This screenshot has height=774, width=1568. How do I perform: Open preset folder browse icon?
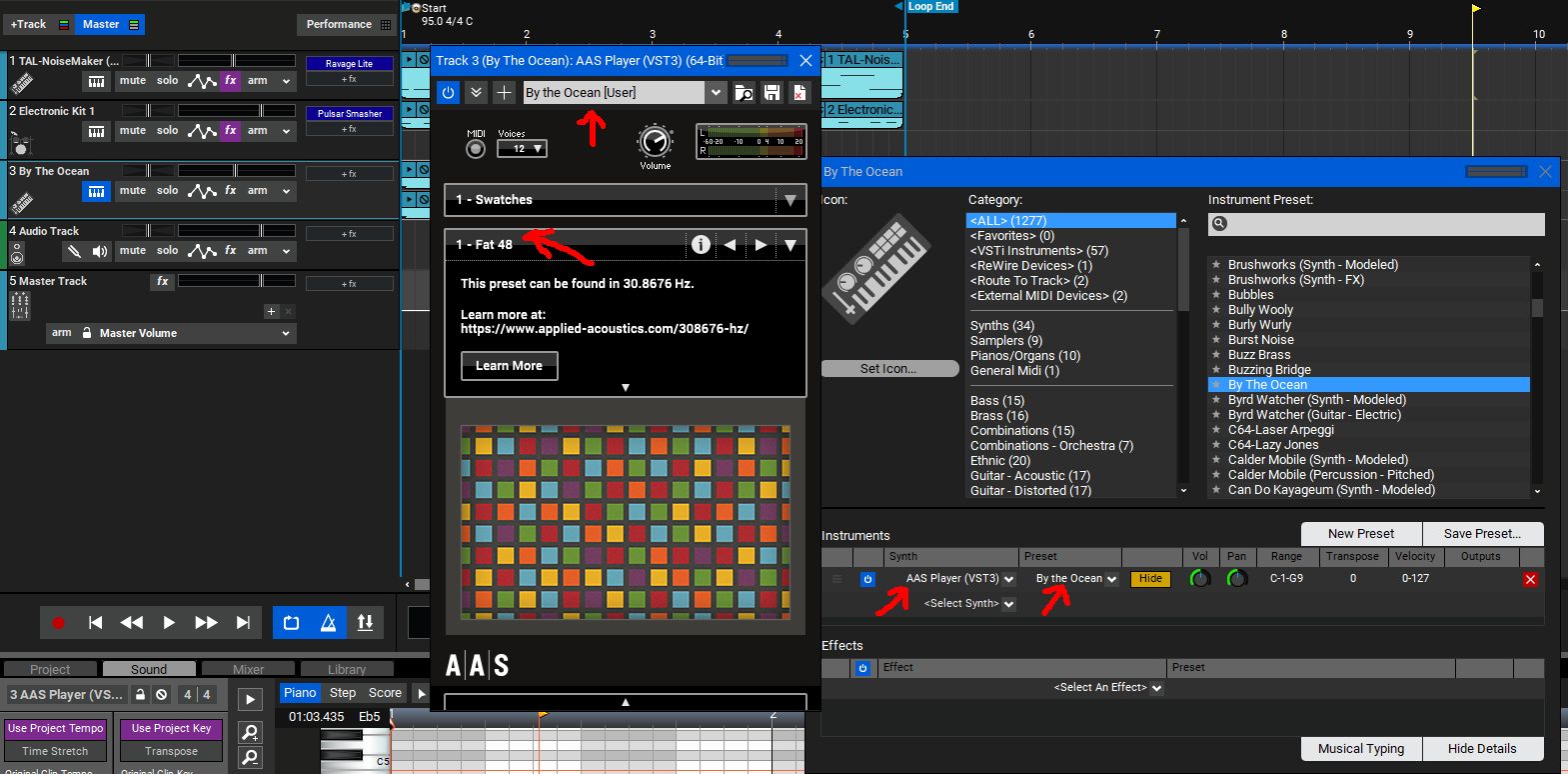744,92
